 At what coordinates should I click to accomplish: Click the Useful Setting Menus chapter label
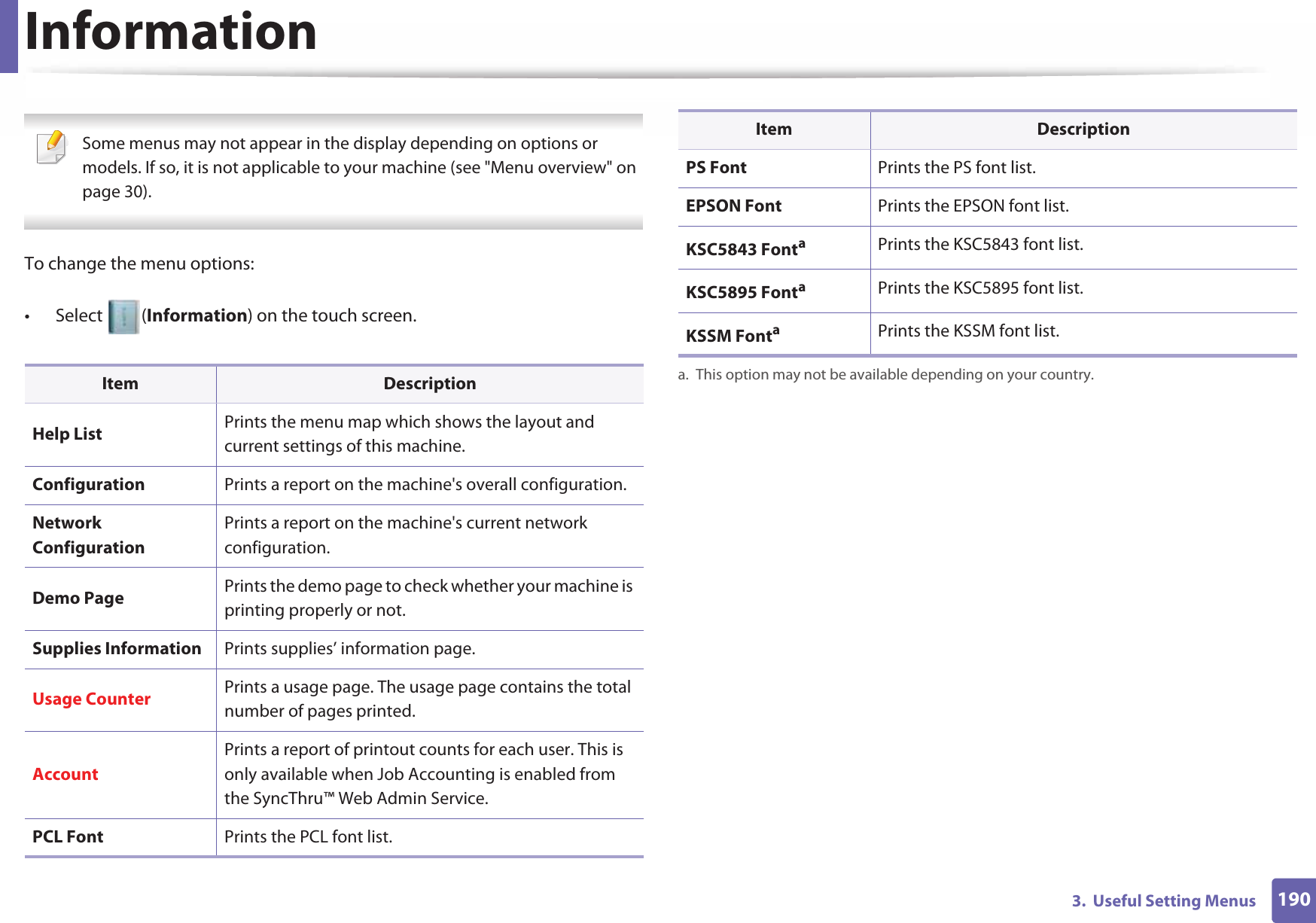tap(1163, 901)
